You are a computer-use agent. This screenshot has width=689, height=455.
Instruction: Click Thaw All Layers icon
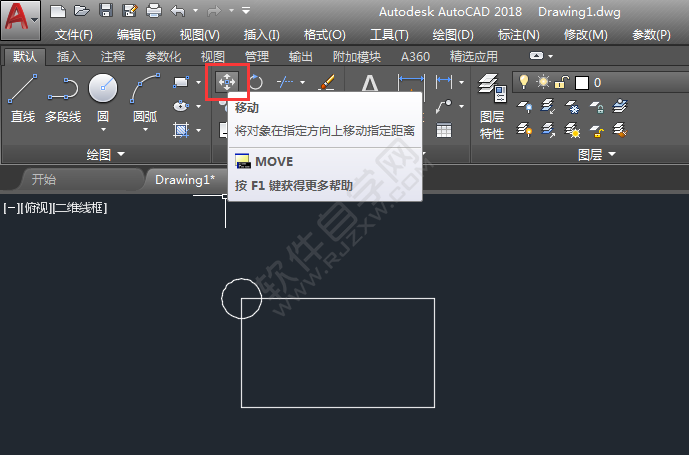[573, 130]
